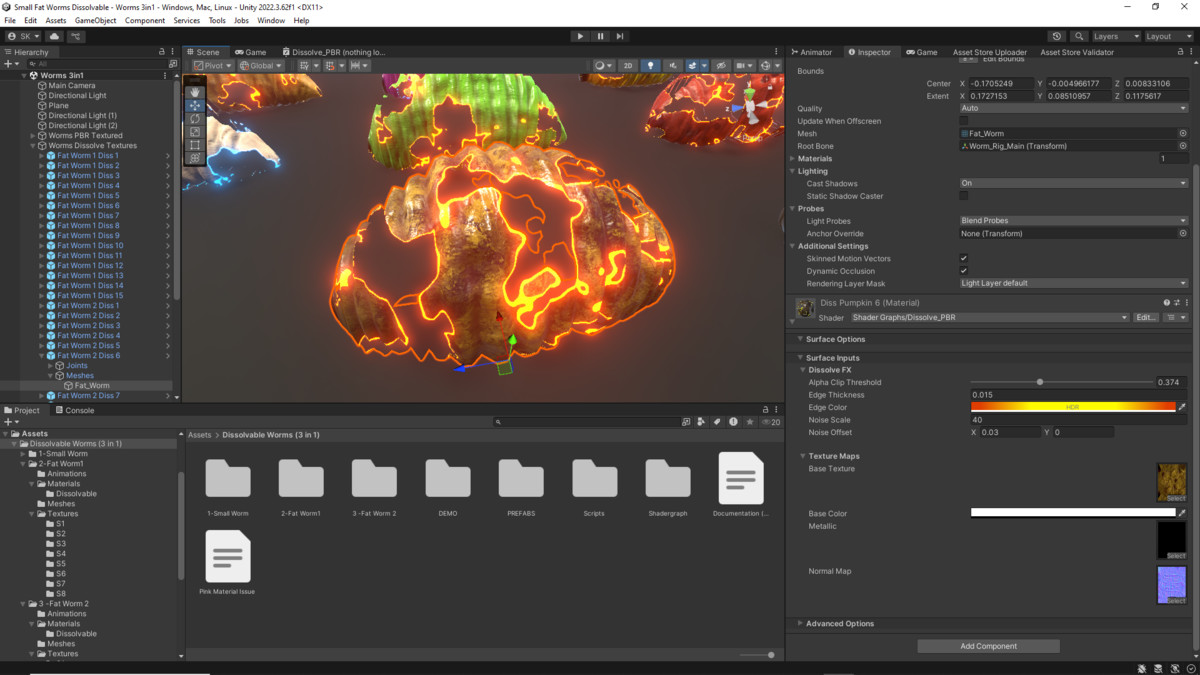Click the eyedropper next to Edge Color
Screen dimensions: 1200x675
pos(1182,408)
